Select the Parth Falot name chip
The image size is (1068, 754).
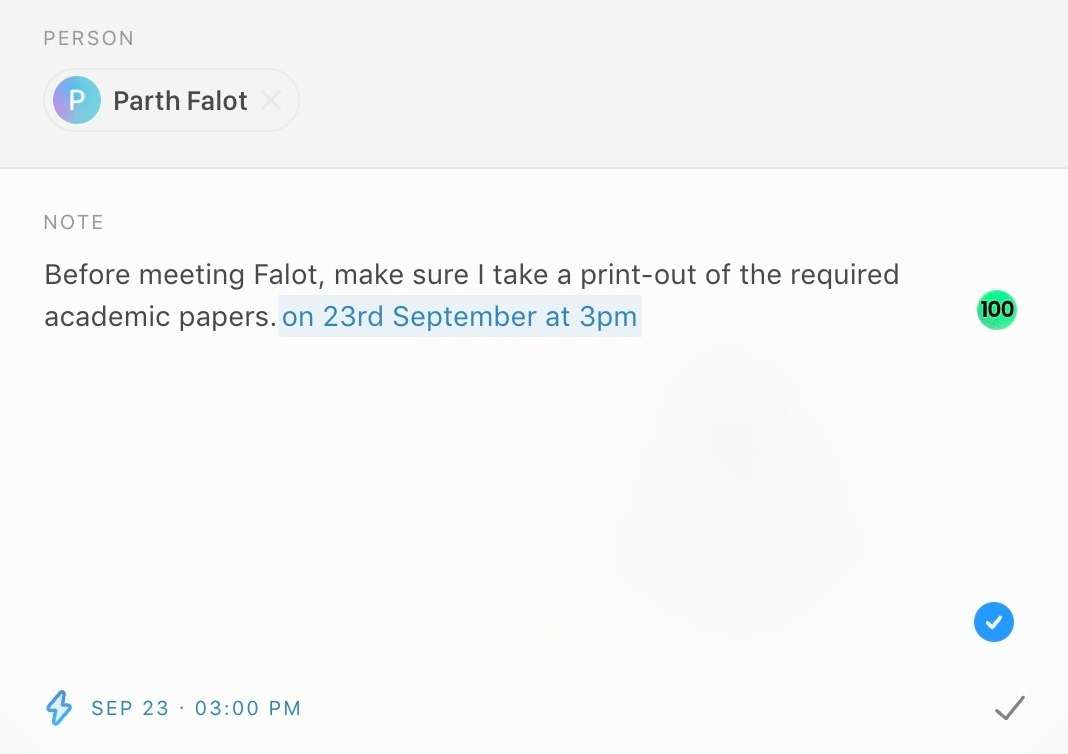point(171,100)
